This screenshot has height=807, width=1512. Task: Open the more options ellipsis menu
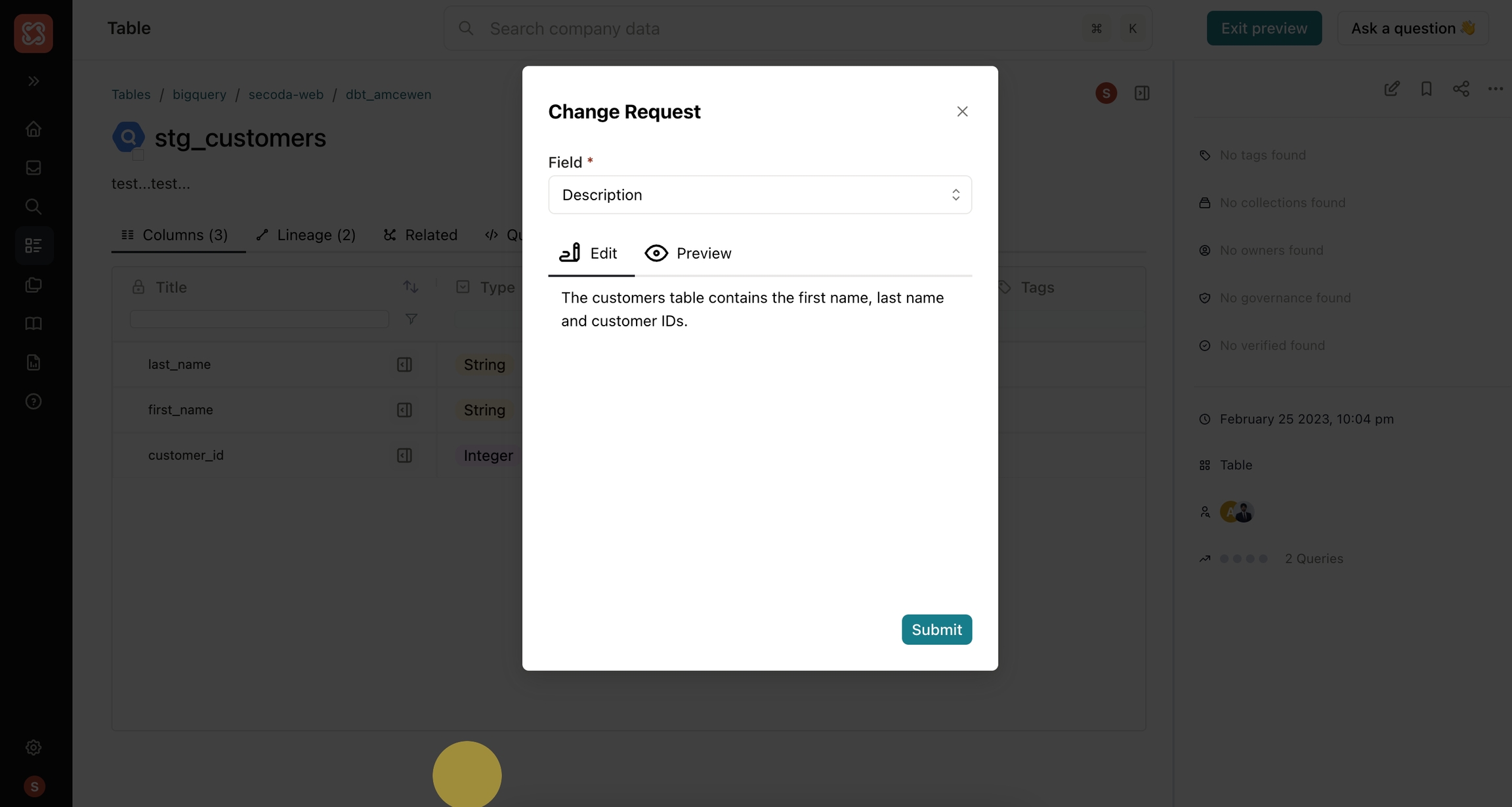point(1496,89)
